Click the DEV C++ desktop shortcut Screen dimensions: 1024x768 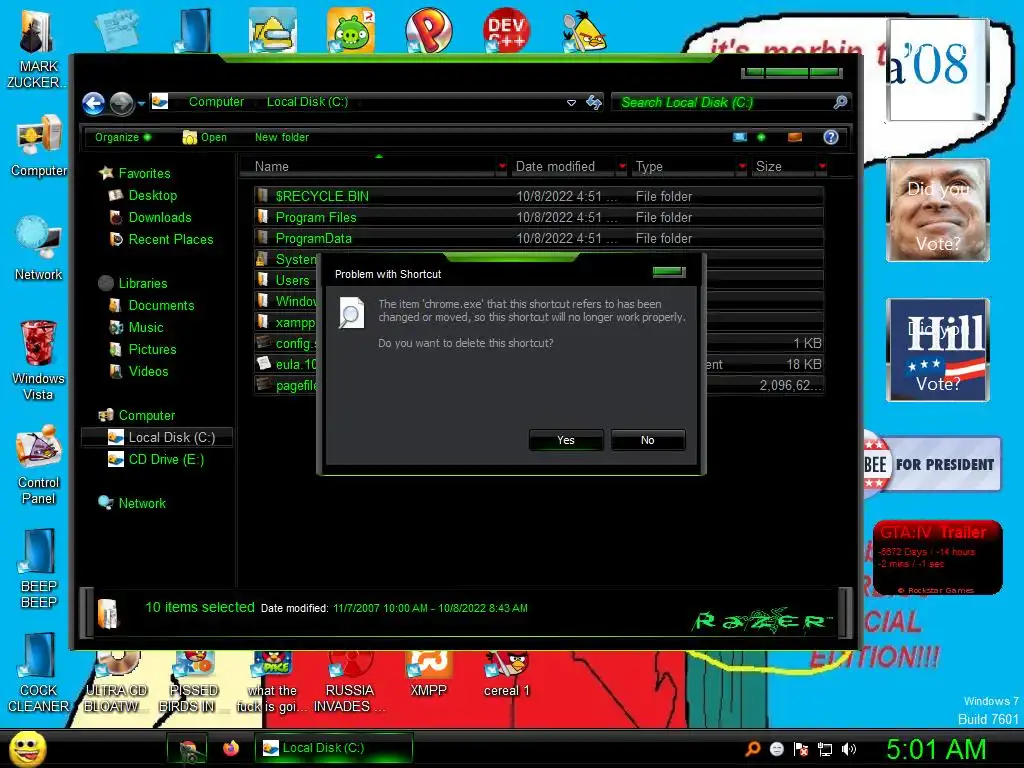(506, 30)
